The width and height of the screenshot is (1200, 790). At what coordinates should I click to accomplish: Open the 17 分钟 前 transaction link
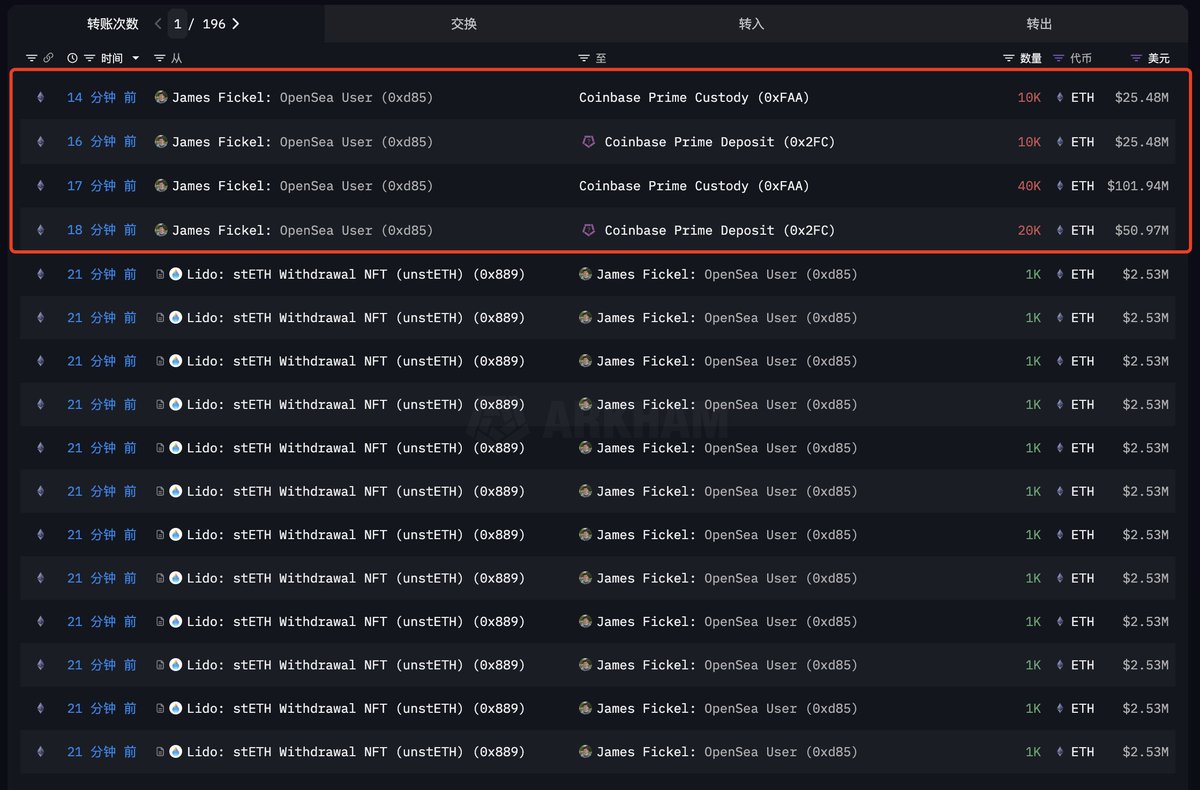point(102,186)
